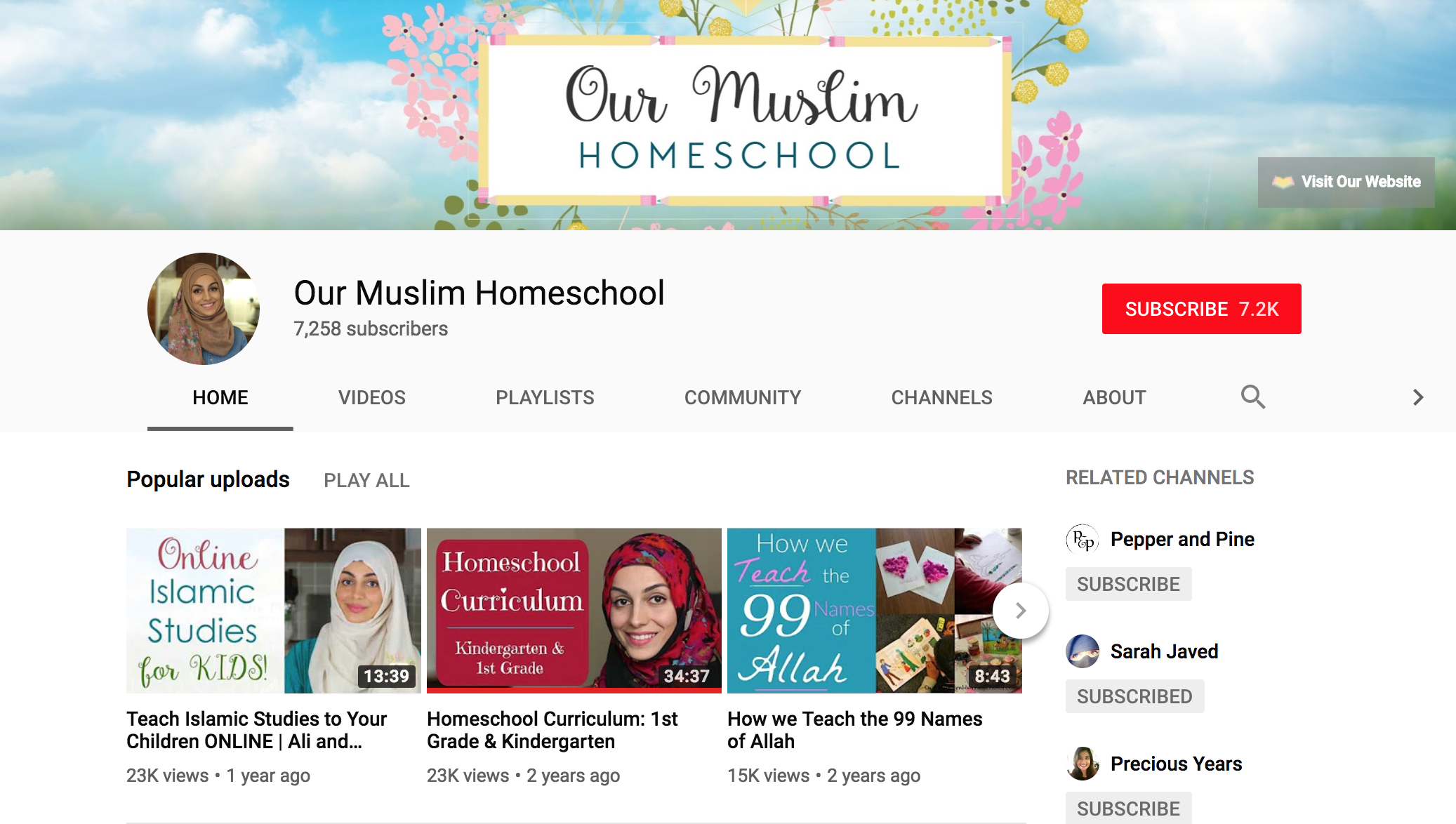The height and width of the screenshot is (824, 1456).
Task: Click 23K views • 2 years ago text
Action: [524, 776]
